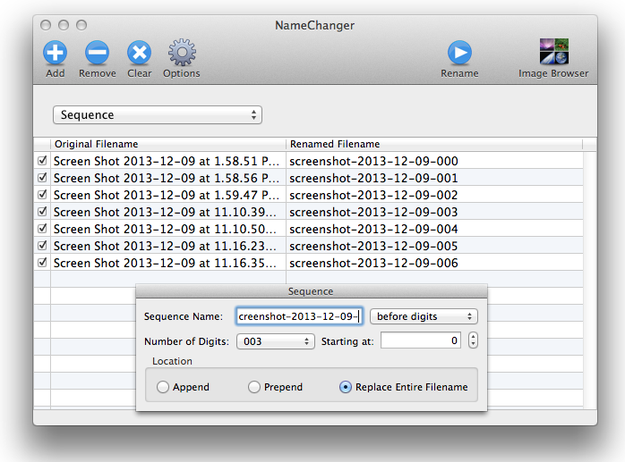Select renamed screenshot-2013-12-09-005 cell
The image size is (625, 462).
click(x=434, y=246)
